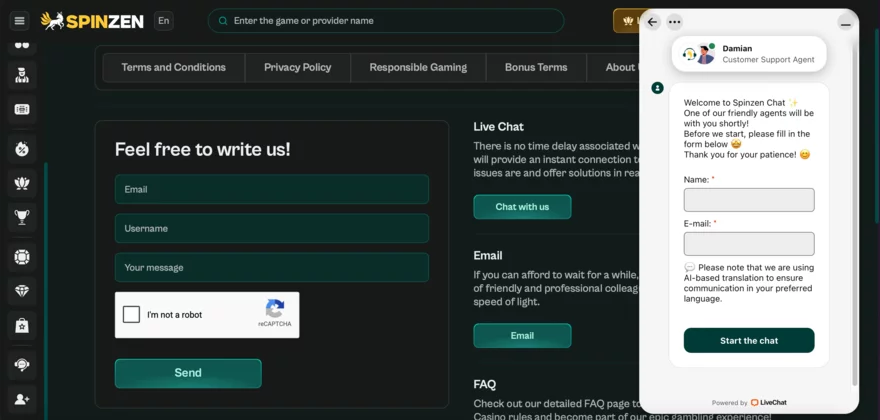Viewport: 880px width, 420px height.
Task: Switch to the Privacy Policy tab
Action: 297,67
